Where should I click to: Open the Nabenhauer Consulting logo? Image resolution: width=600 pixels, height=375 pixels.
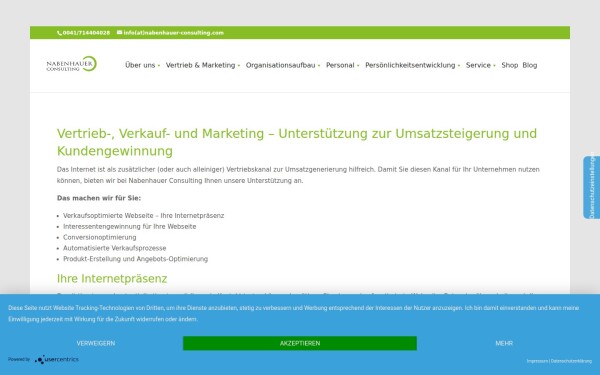(72, 64)
